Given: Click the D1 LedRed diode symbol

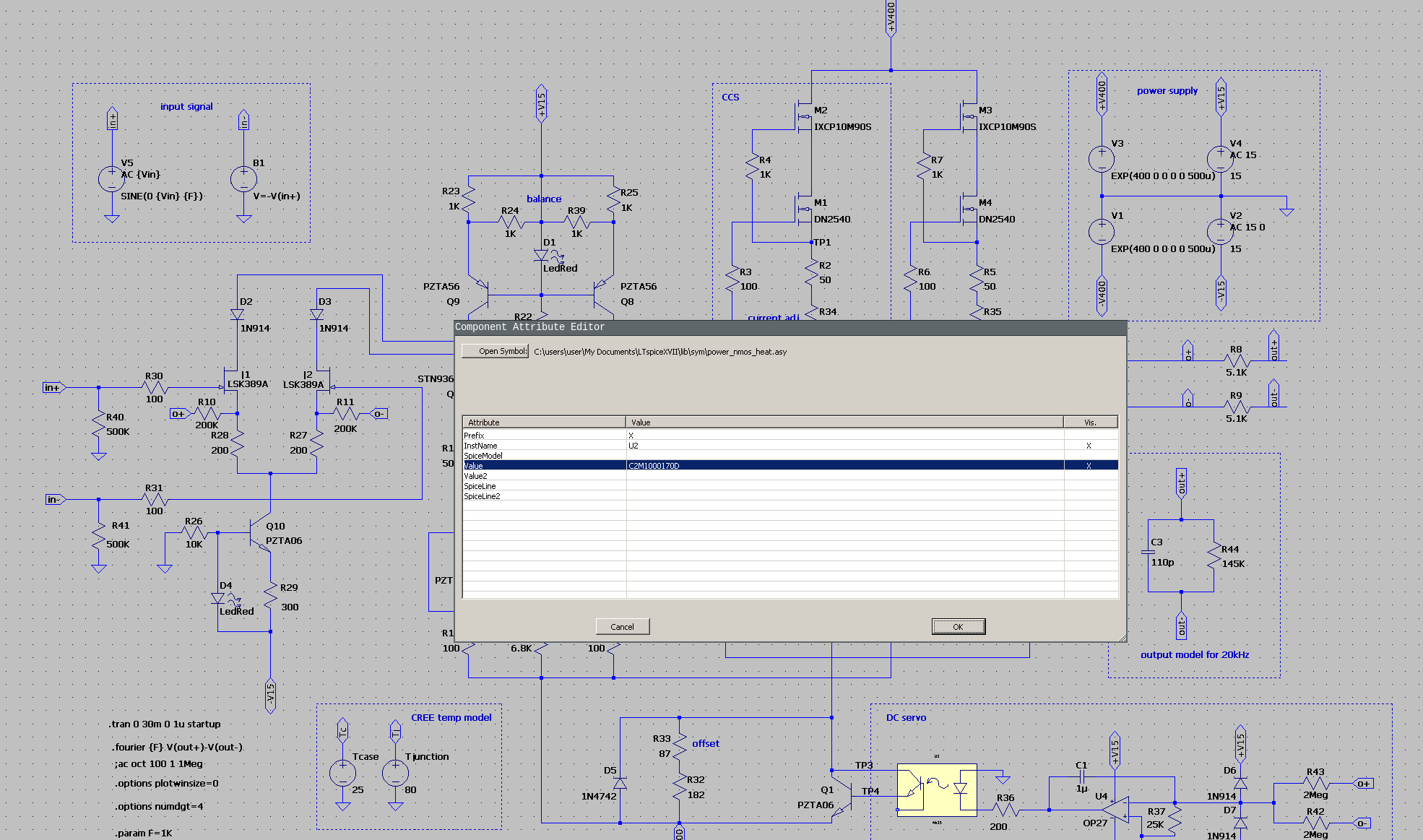Looking at the screenshot, I should (x=541, y=255).
